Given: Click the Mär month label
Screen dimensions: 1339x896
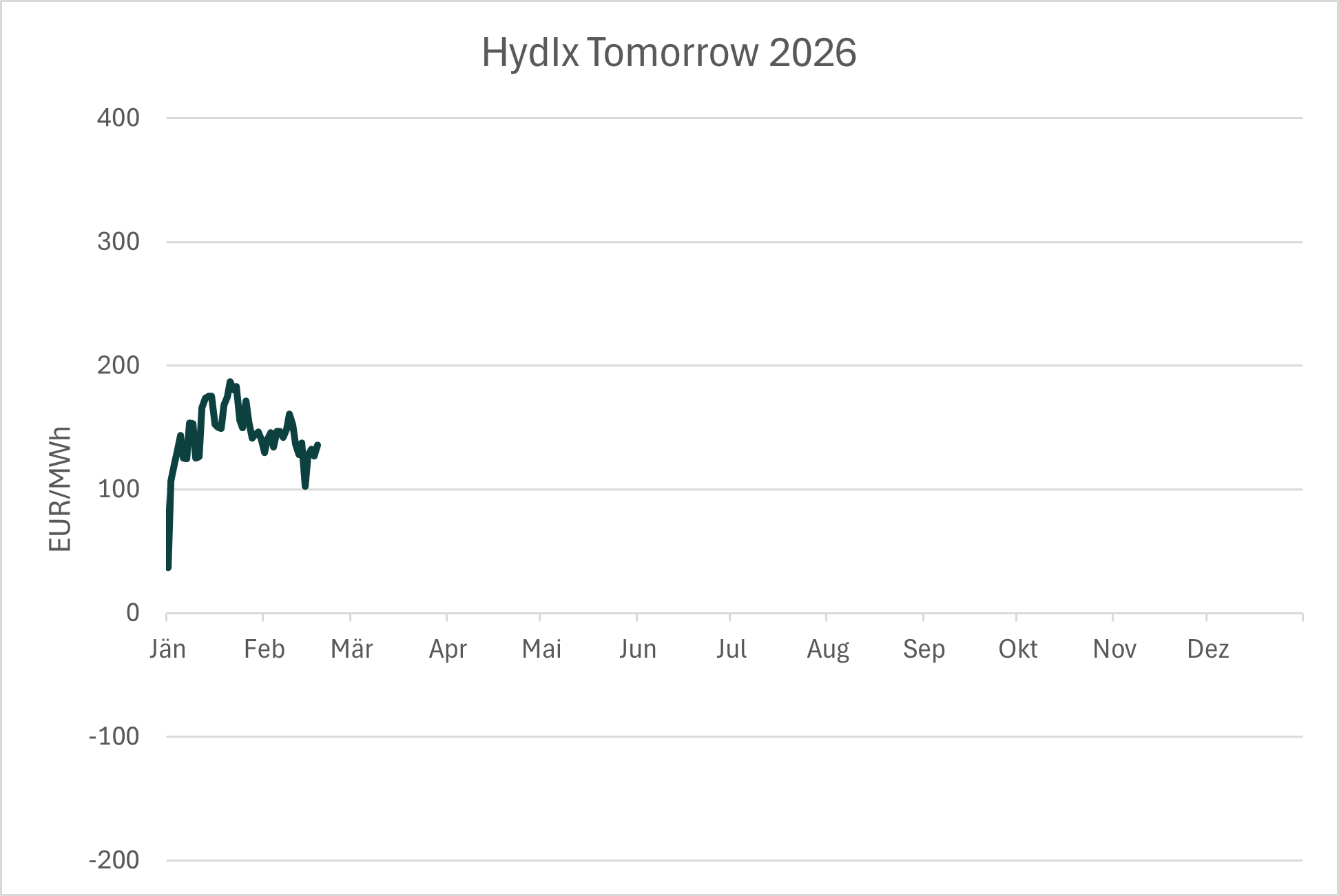Looking at the screenshot, I should click(x=351, y=649).
